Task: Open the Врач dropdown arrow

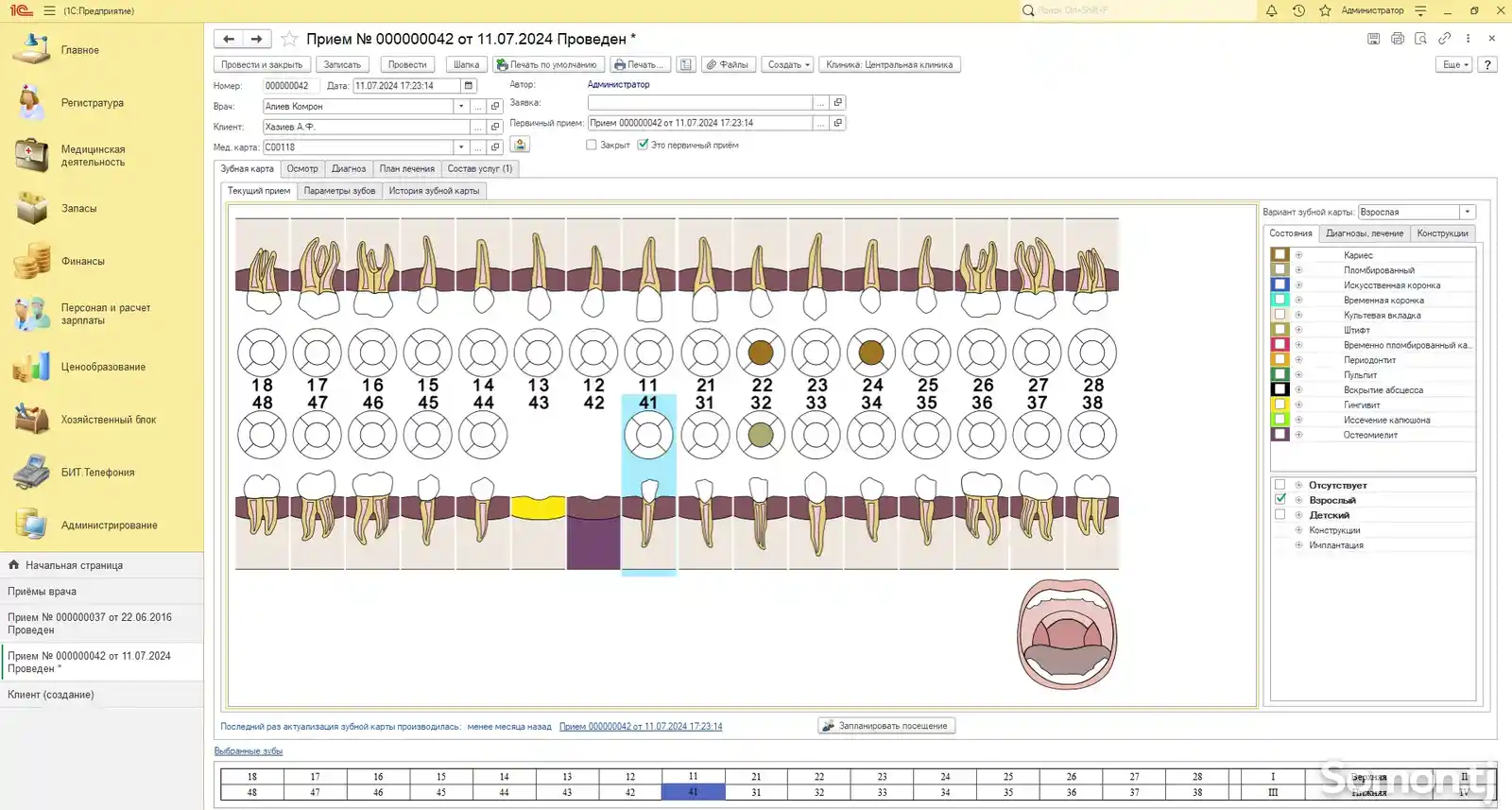Action: (461, 106)
